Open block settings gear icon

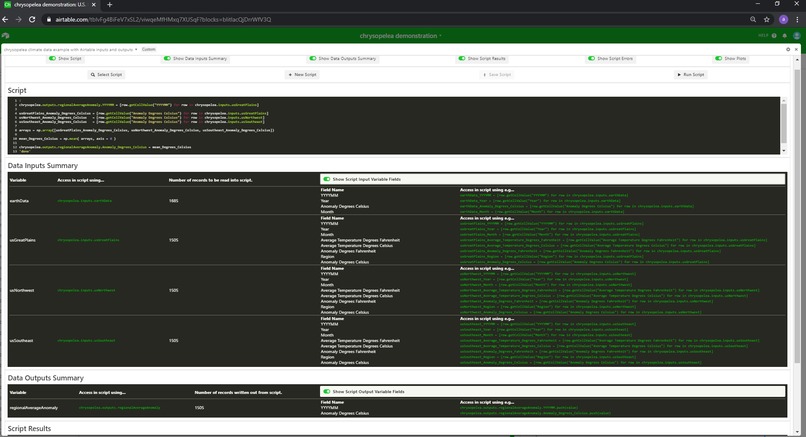pos(788,49)
